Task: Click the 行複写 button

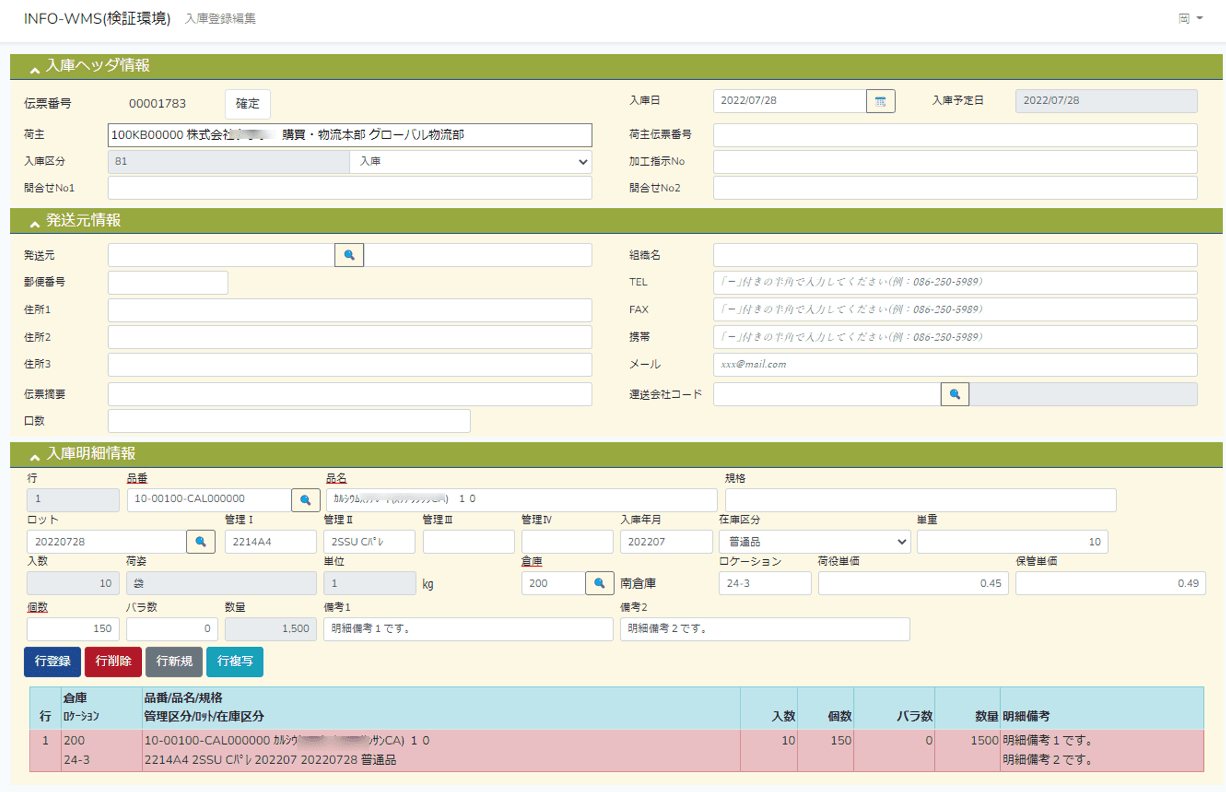Action: (x=235, y=661)
